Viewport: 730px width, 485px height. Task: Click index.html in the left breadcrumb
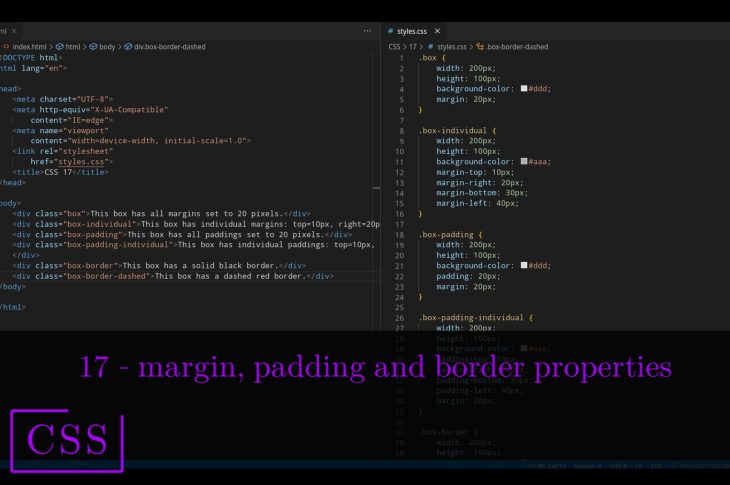(x=29, y=46)
